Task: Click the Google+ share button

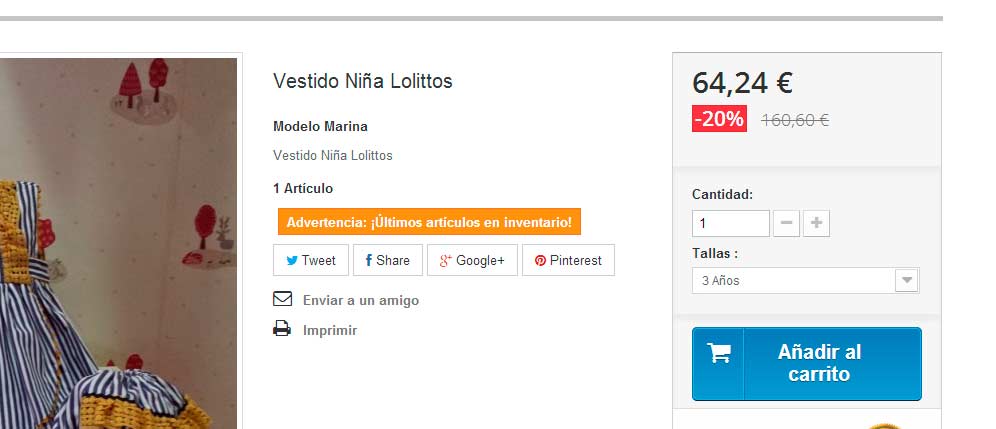Action: (472, 261)
